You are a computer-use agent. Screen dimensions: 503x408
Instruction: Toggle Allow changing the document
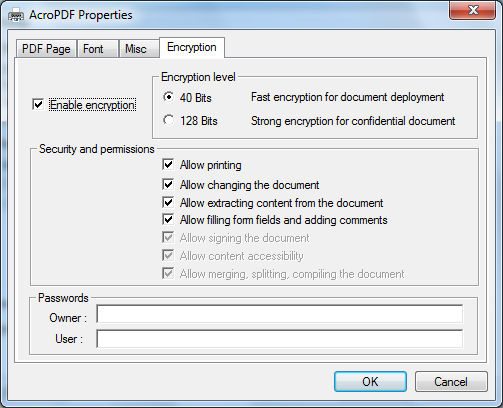[168, 184]
